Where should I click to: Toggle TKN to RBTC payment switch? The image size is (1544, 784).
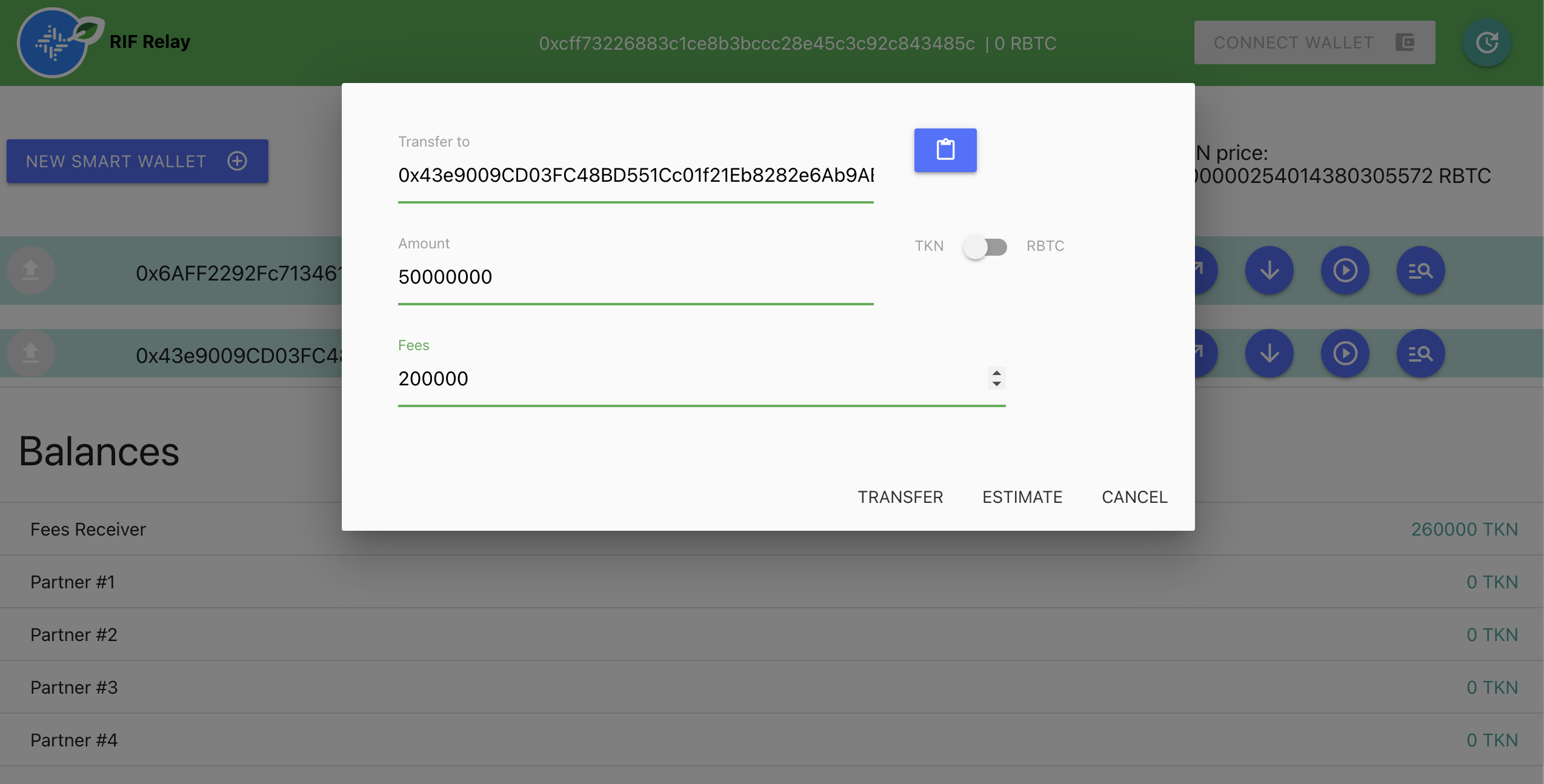click(985, 246)
